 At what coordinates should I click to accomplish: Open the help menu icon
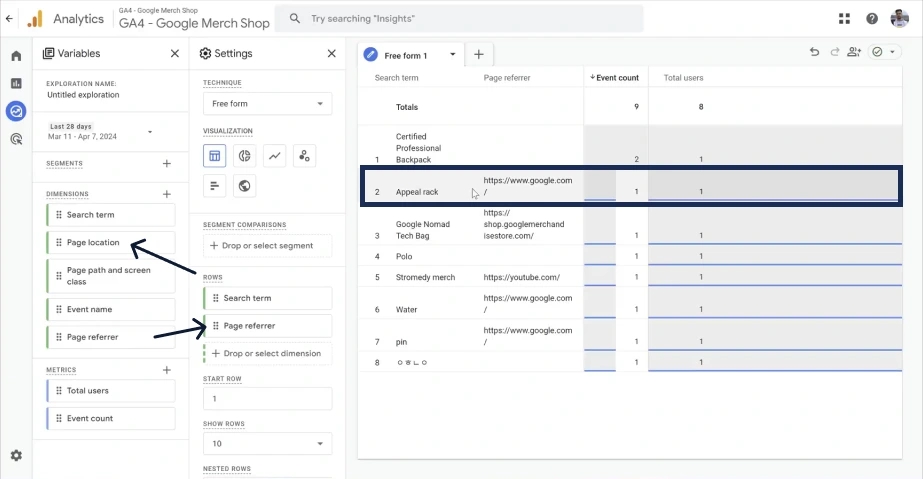coord(872,19)
